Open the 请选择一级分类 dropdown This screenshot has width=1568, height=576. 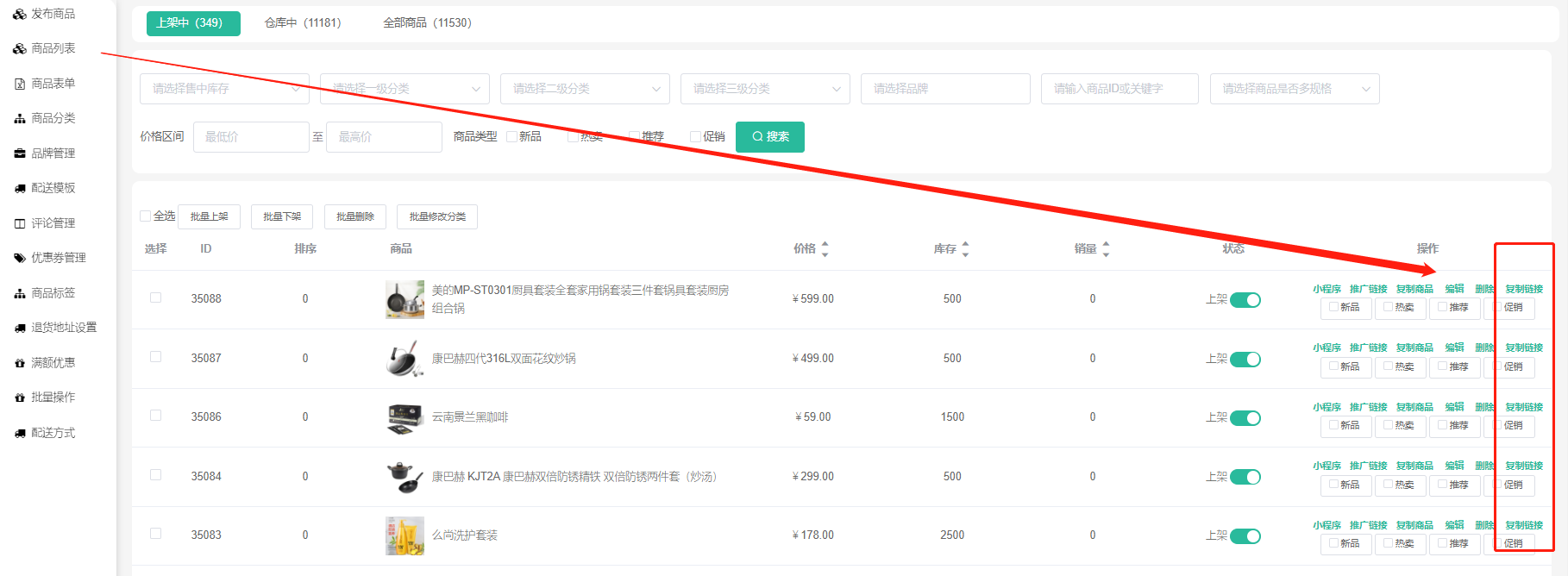pos(405,89)
